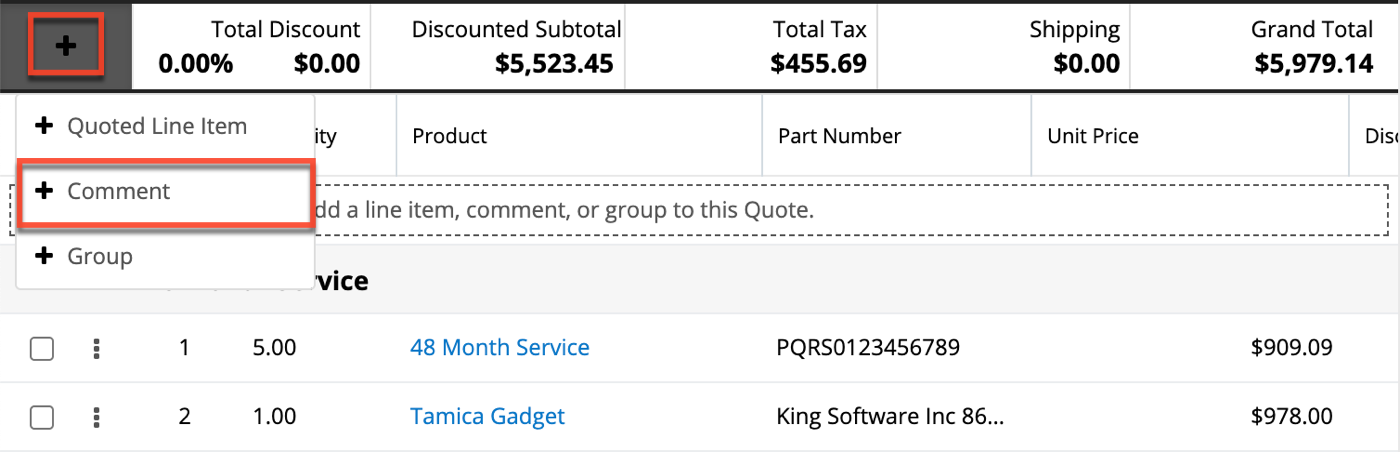This screenshot has height=452, width=1400.
Task: Click the Total Discount summary cell
Action: [x=259, y=47]
